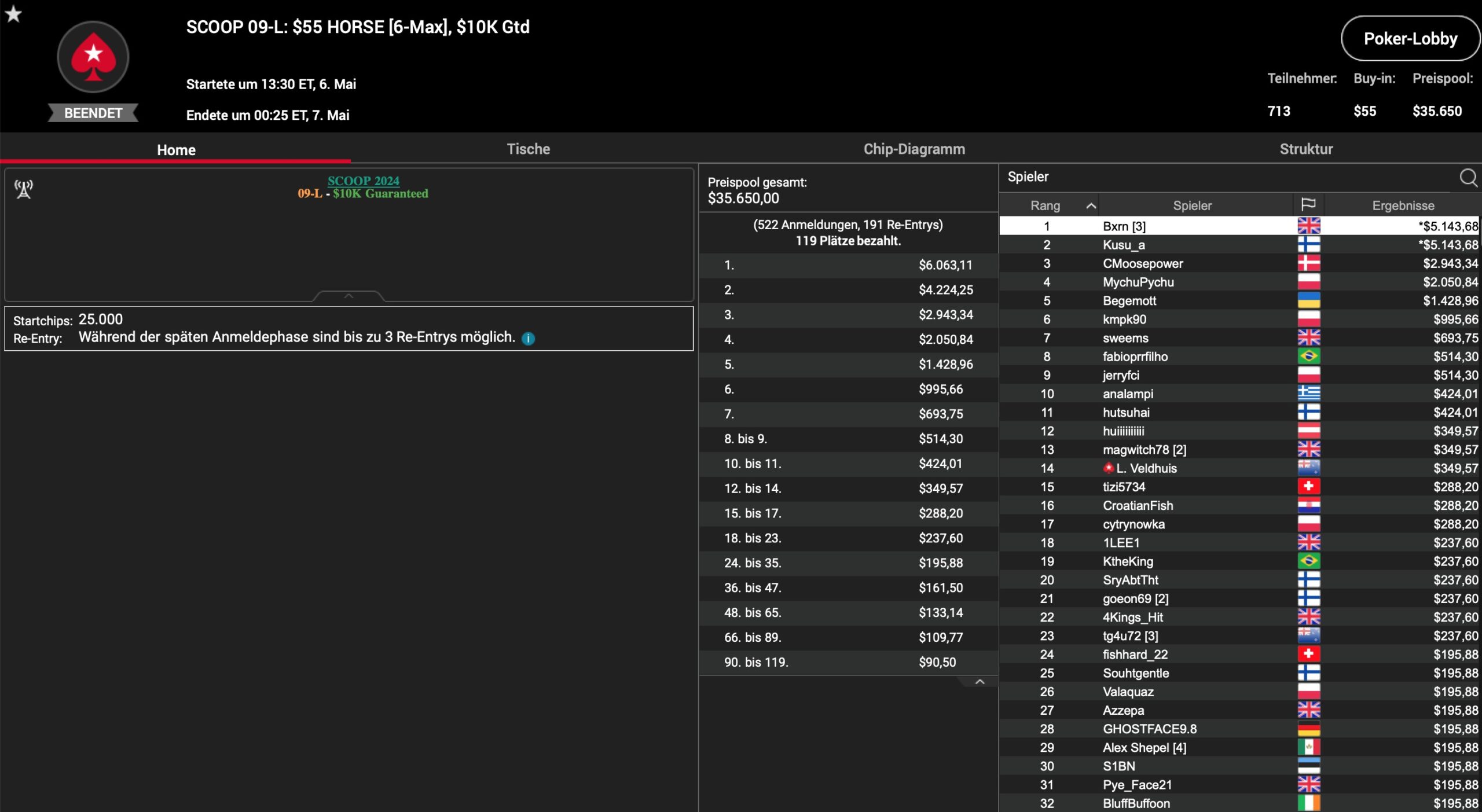The image size is (1482, 812).
Task: Click the UK flag beside Bxrn
Action: 1308,226
